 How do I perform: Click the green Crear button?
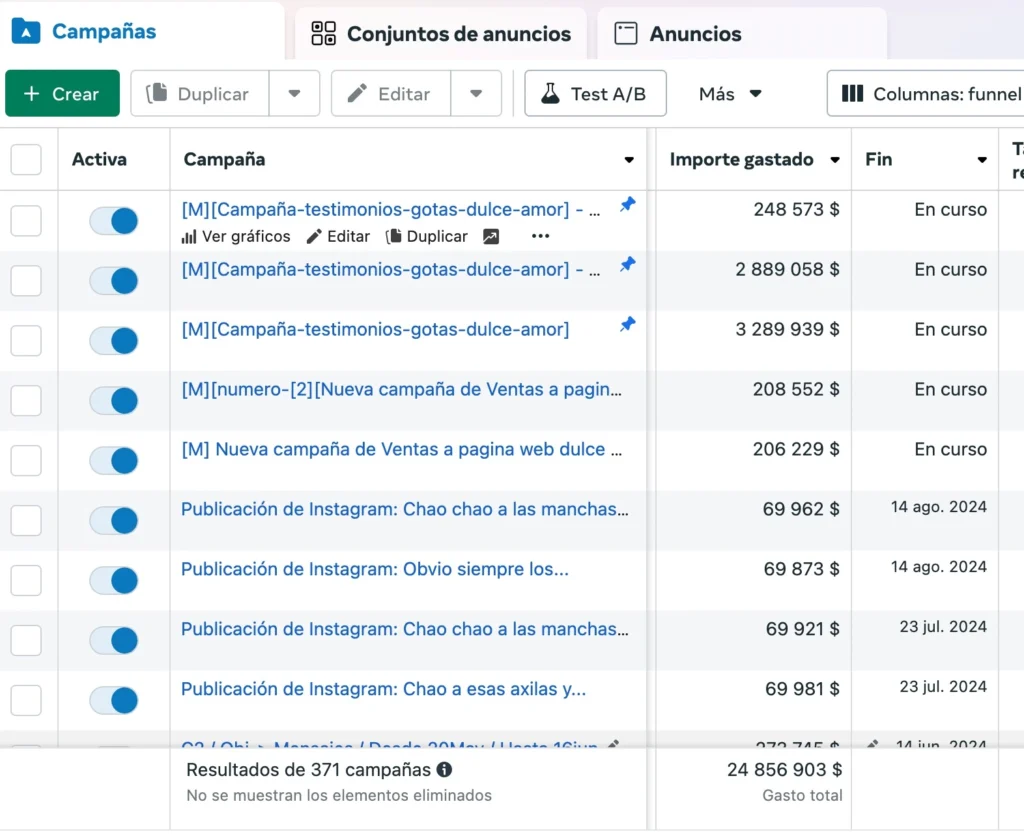pyautogui.click(x=62, y=94)
